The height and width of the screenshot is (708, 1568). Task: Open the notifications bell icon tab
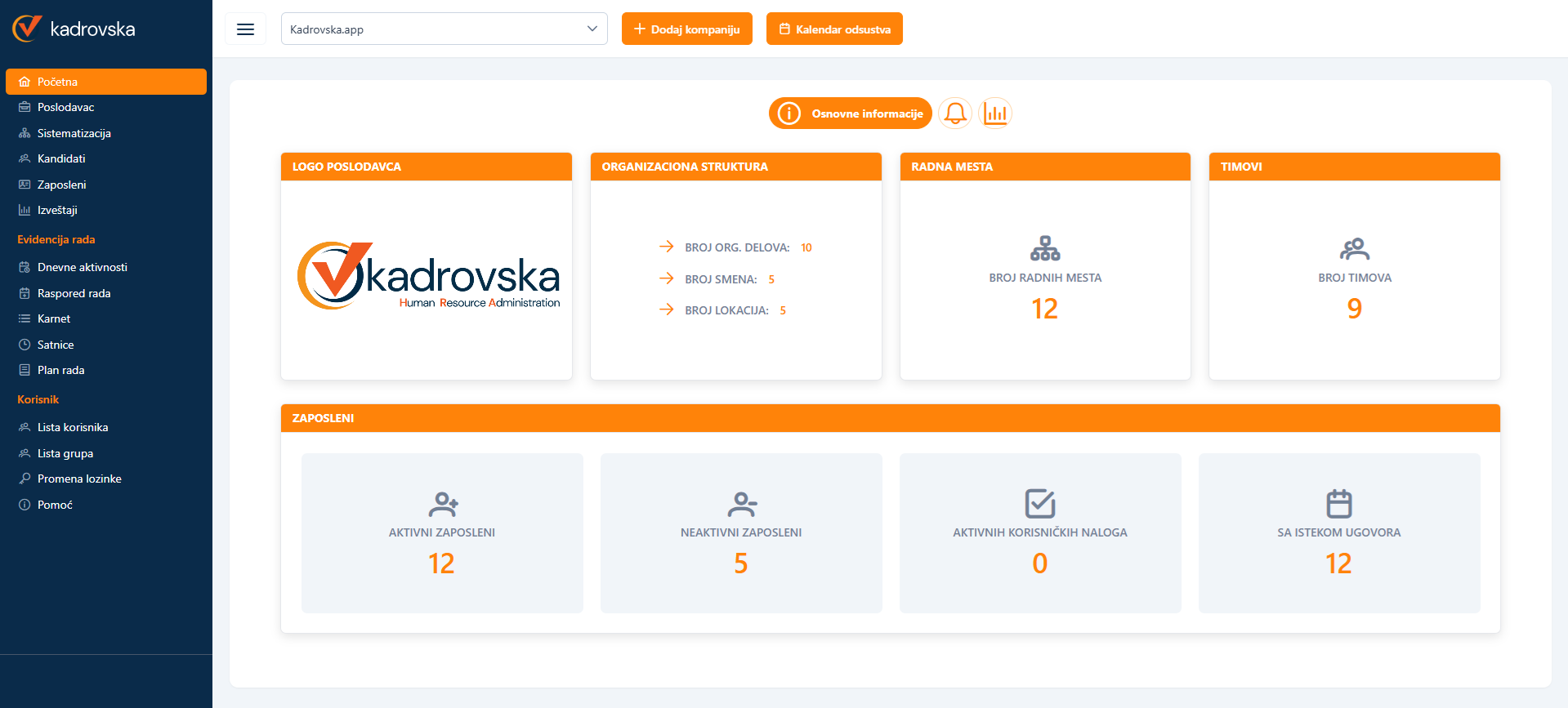954,114
